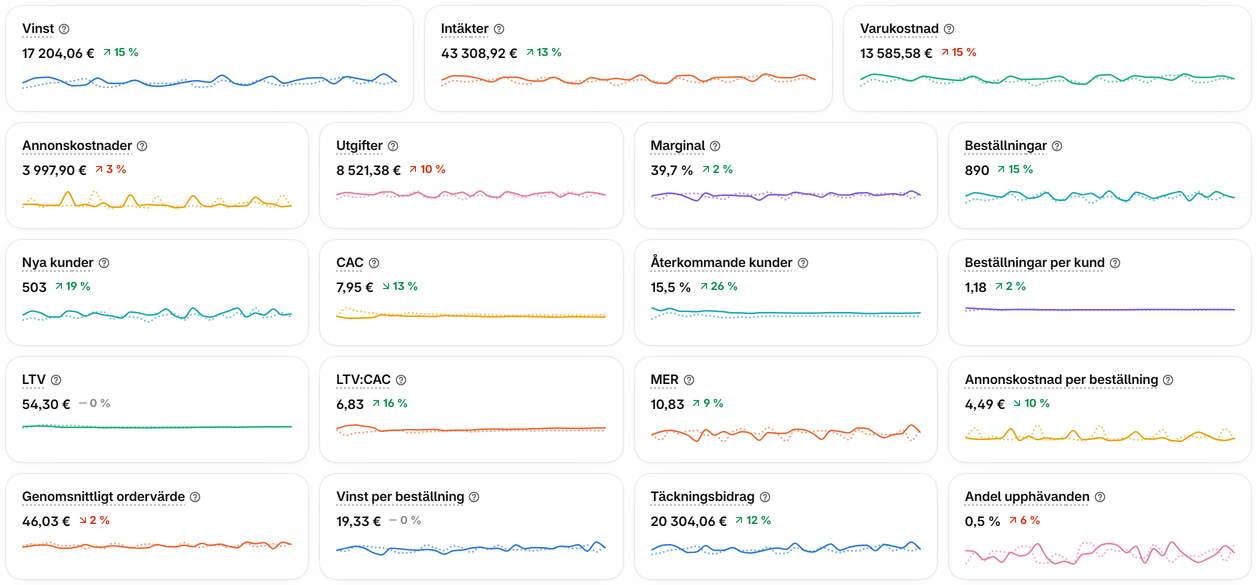This screenshot has height=585, width=1257.
Task: Click the Täckningsbidrag metric label
Action: tap(703, 497)
